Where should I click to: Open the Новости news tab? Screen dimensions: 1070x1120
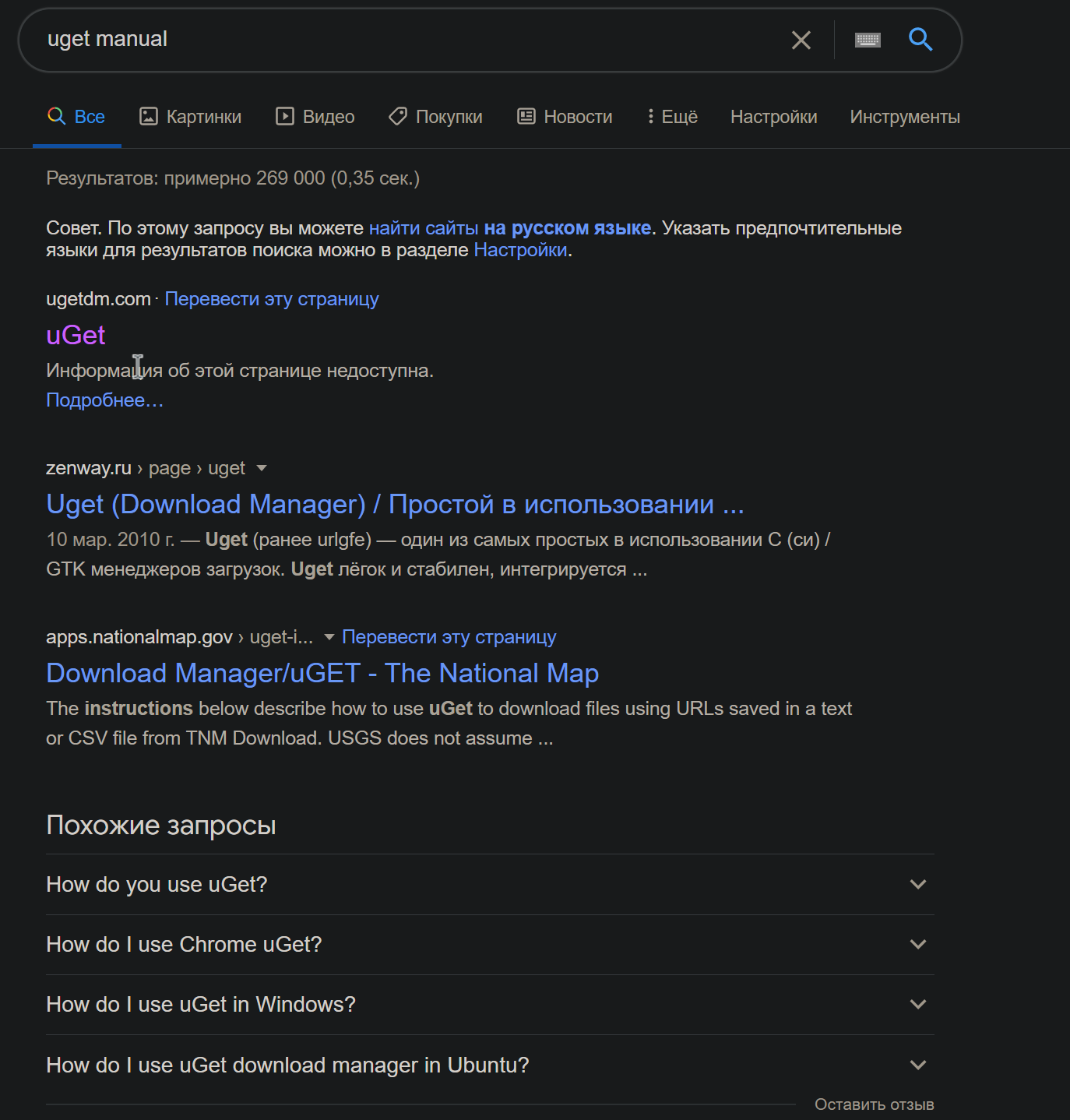click(x=565, y=117)
